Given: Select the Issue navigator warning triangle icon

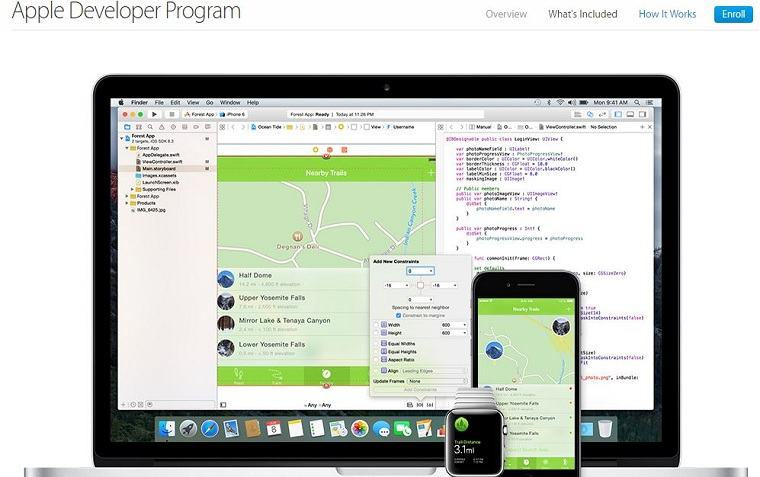Looking at the screenshot, I should point(161,127).
